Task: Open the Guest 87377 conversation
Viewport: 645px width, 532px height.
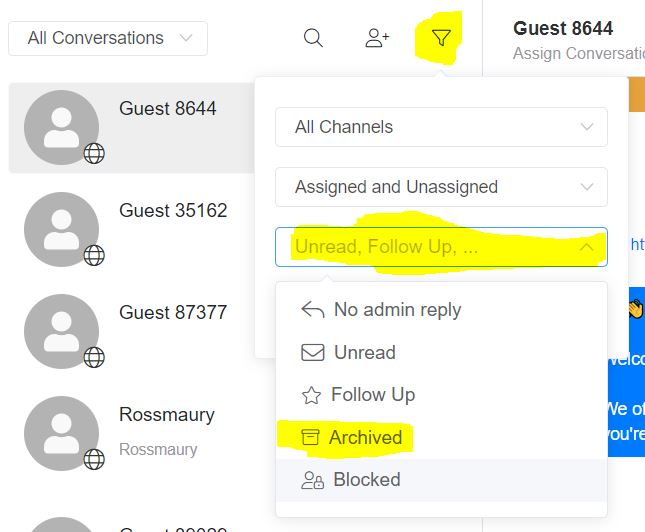Action: tap(132, 331)
